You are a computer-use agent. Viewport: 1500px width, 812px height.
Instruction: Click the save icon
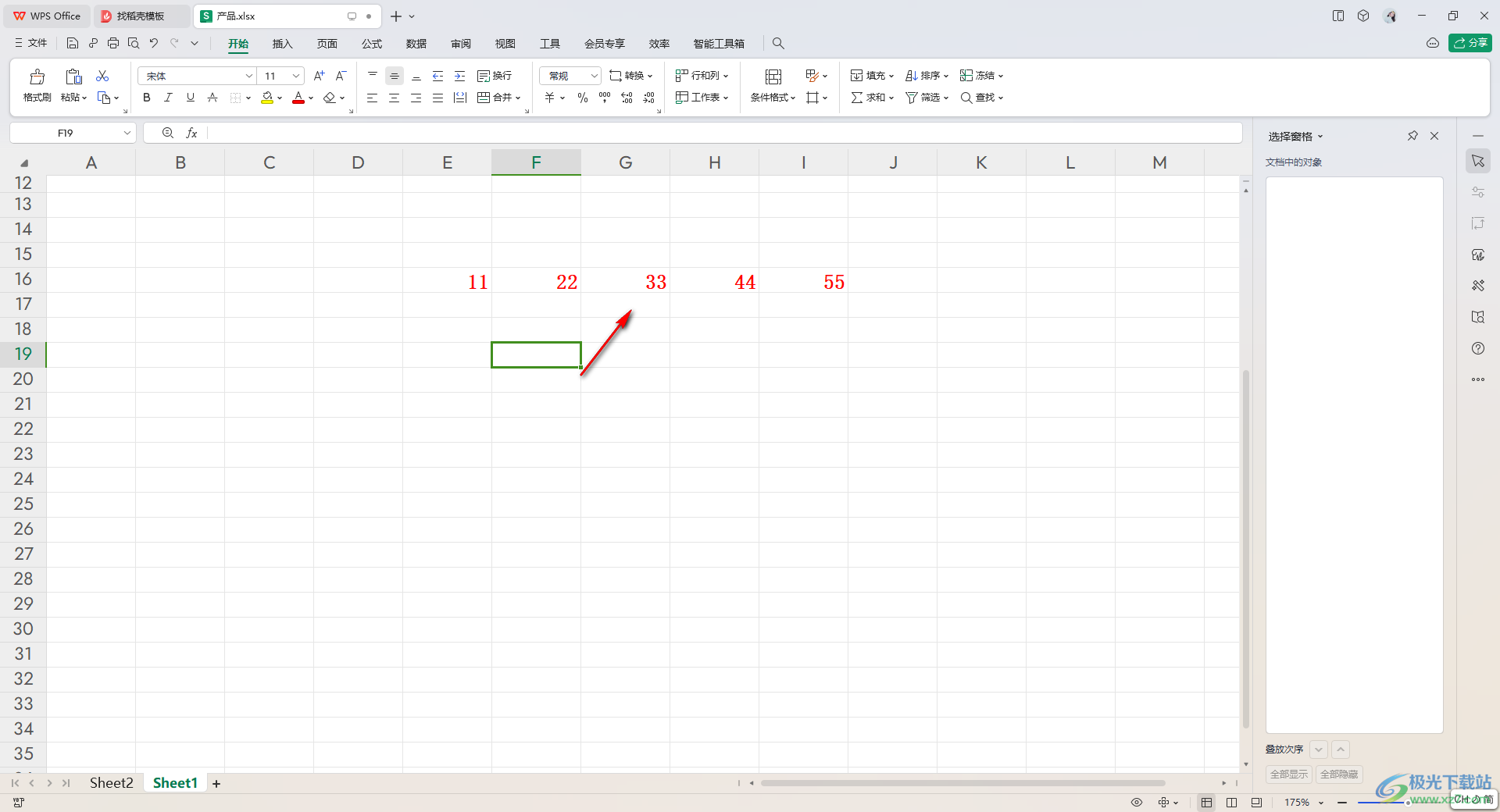(x=73, y=43)
